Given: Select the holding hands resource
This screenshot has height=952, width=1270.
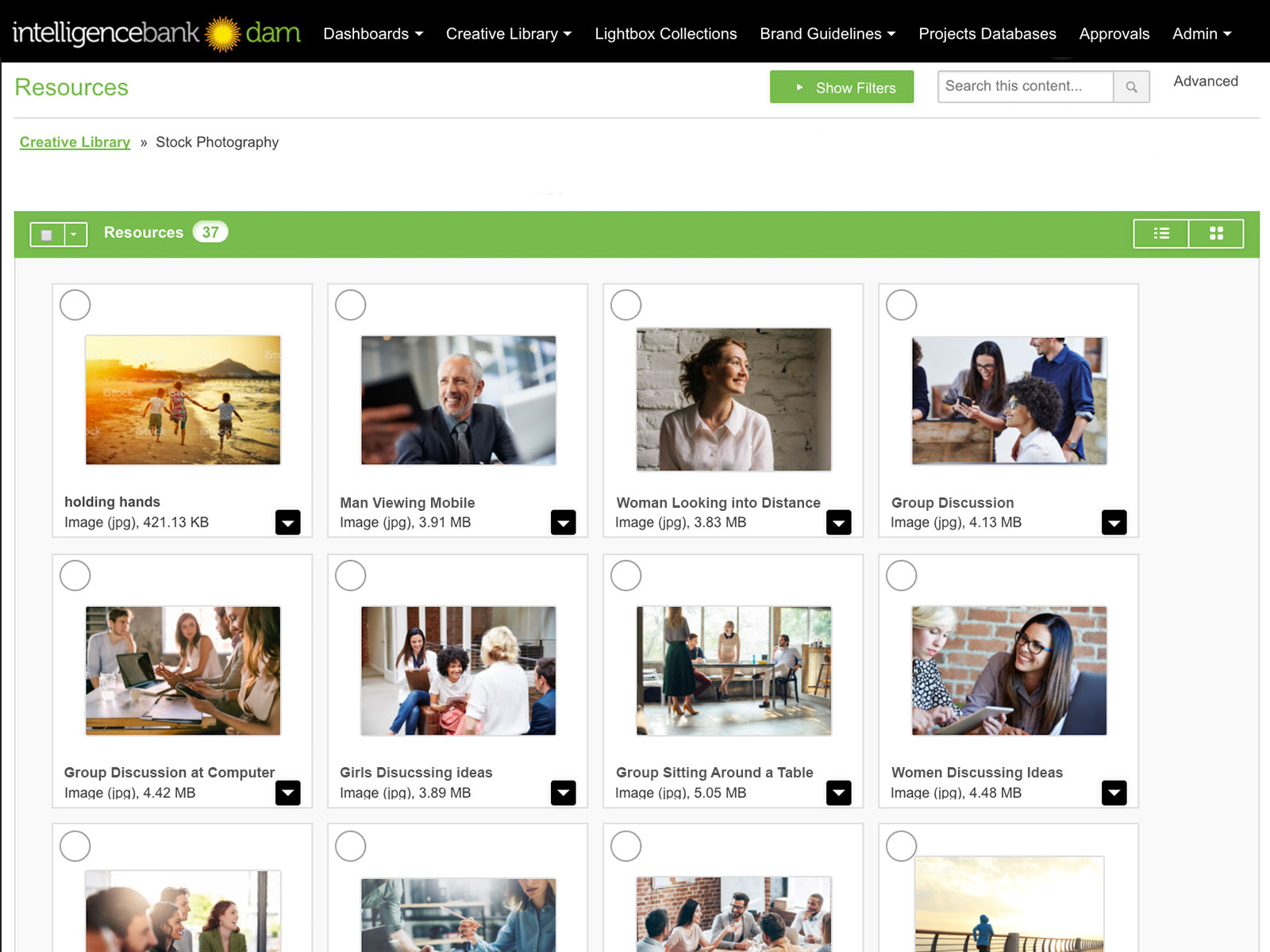Looking at the screenshot, I should tap(75, 305).
